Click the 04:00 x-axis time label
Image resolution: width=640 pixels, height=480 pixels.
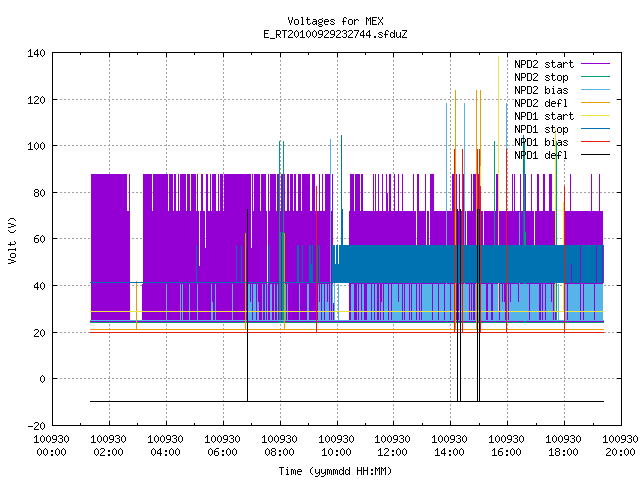pyautogui.click(x=165, y=453)
